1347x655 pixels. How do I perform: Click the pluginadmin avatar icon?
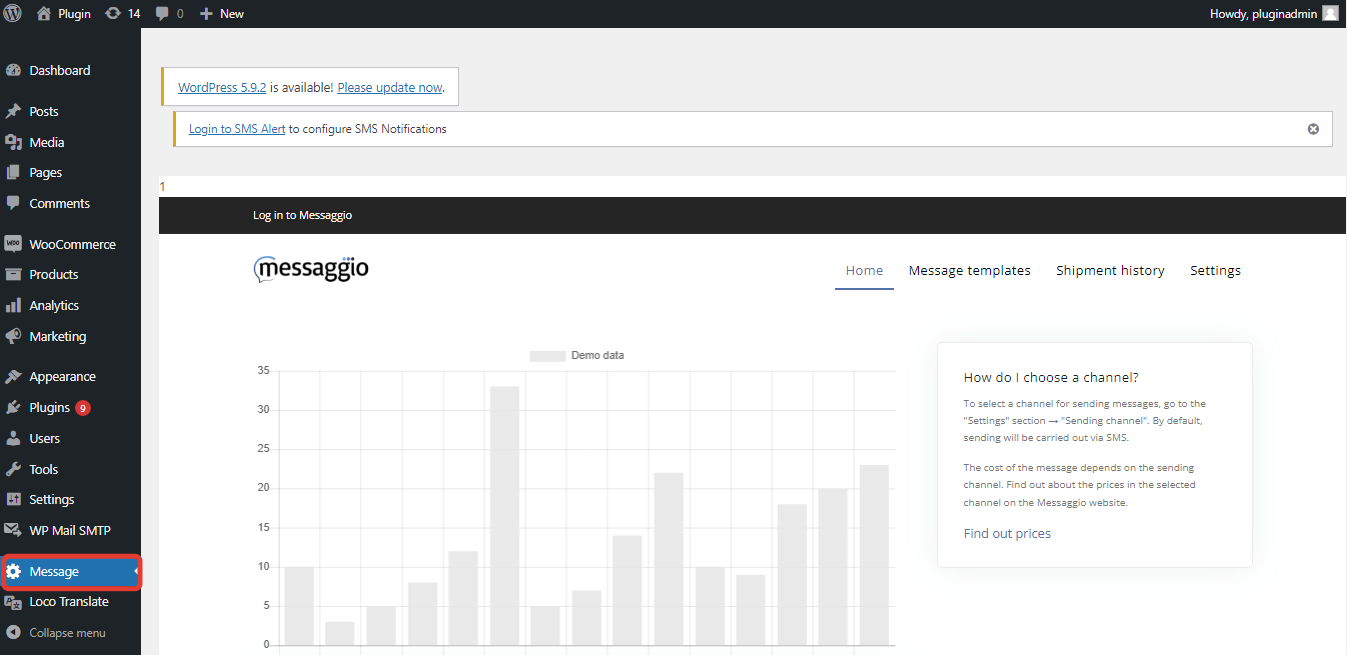(x=1330, y=13)
